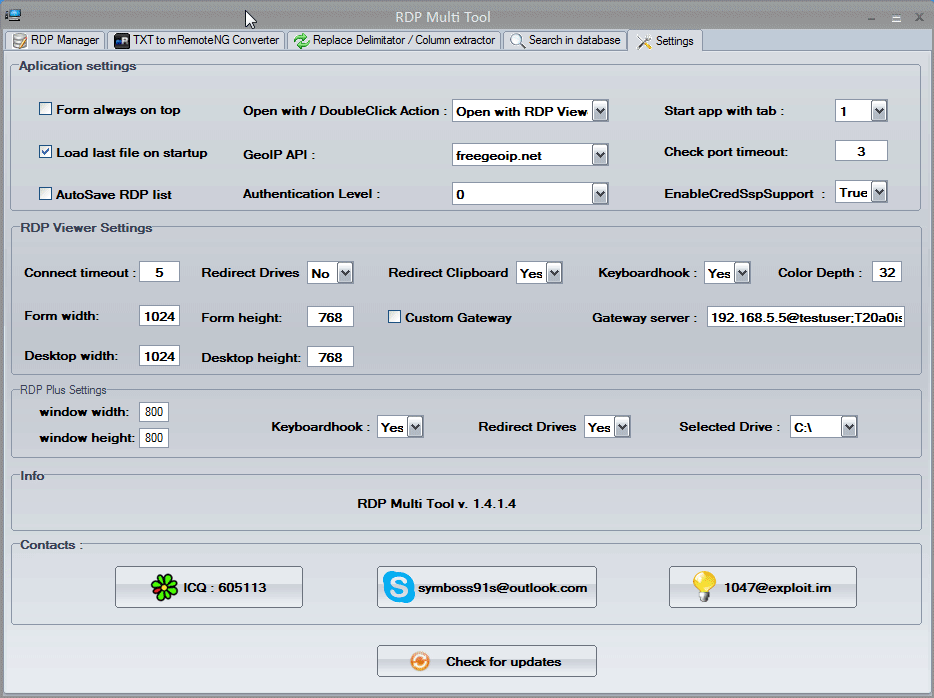The width and height of the screenshot is (934, 698).
Task: Enable Form always on top
Action: [45, 109]
